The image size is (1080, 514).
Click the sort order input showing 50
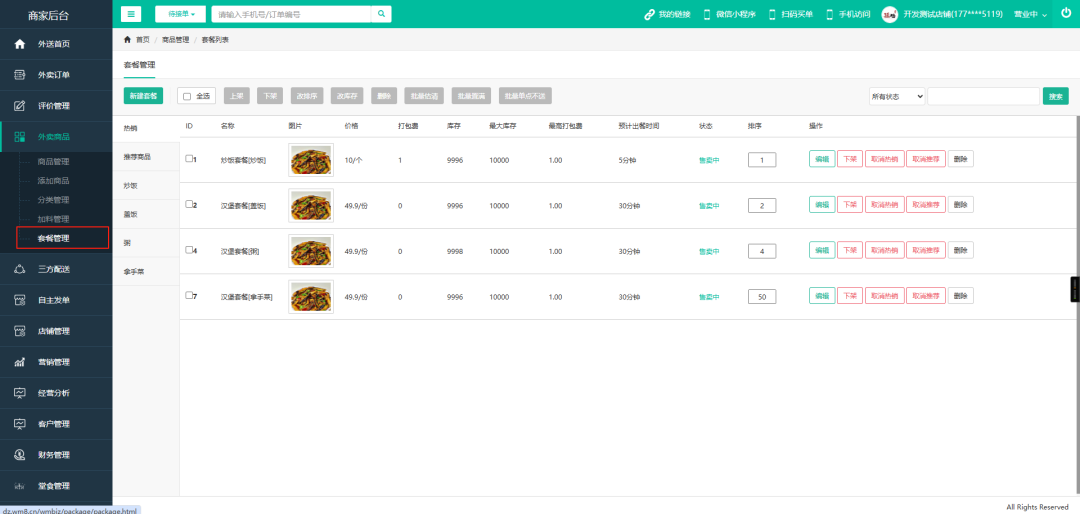tap(762, 297)
